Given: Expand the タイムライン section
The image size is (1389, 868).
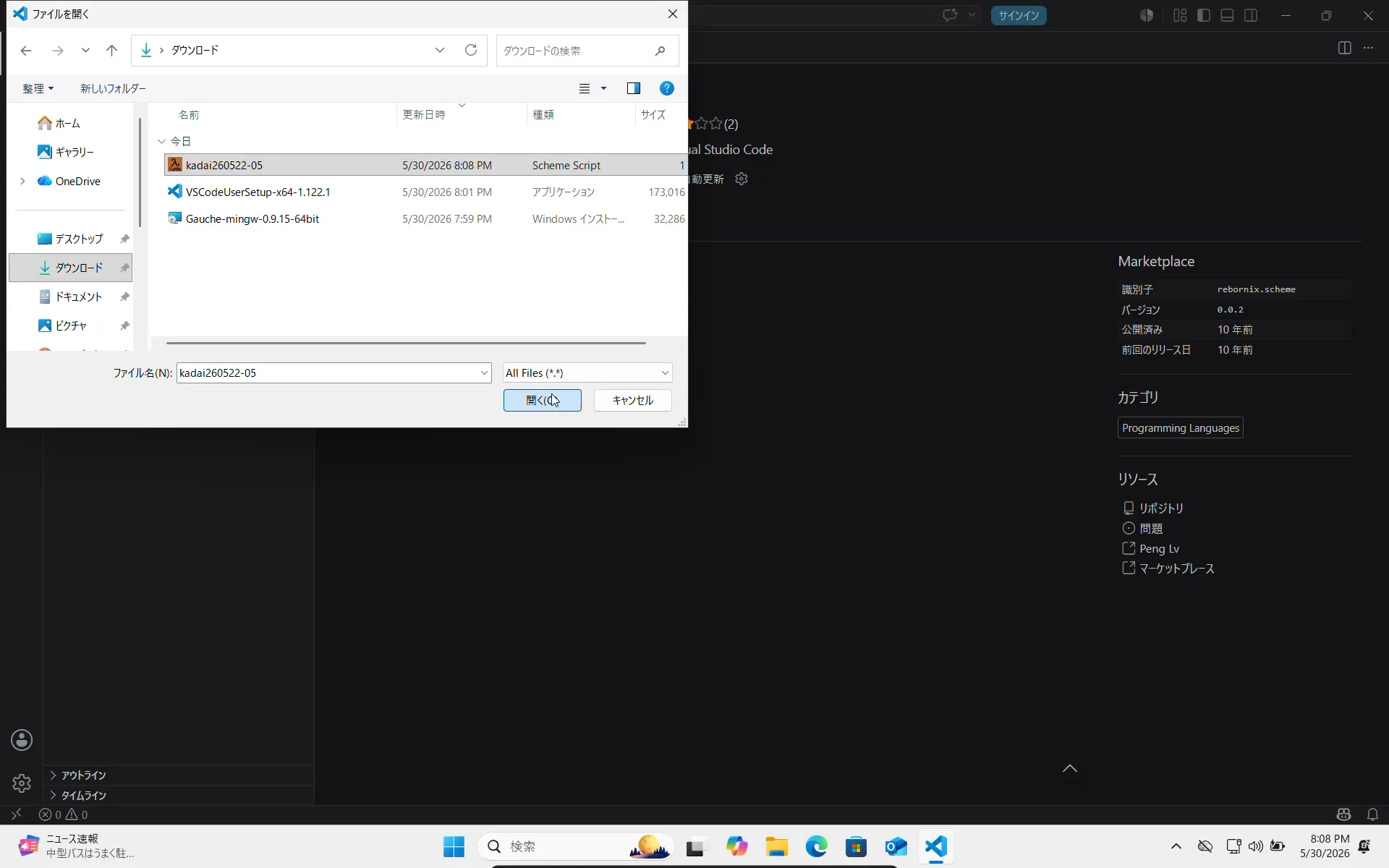Looking at the screenshot, I should [179, 796].
